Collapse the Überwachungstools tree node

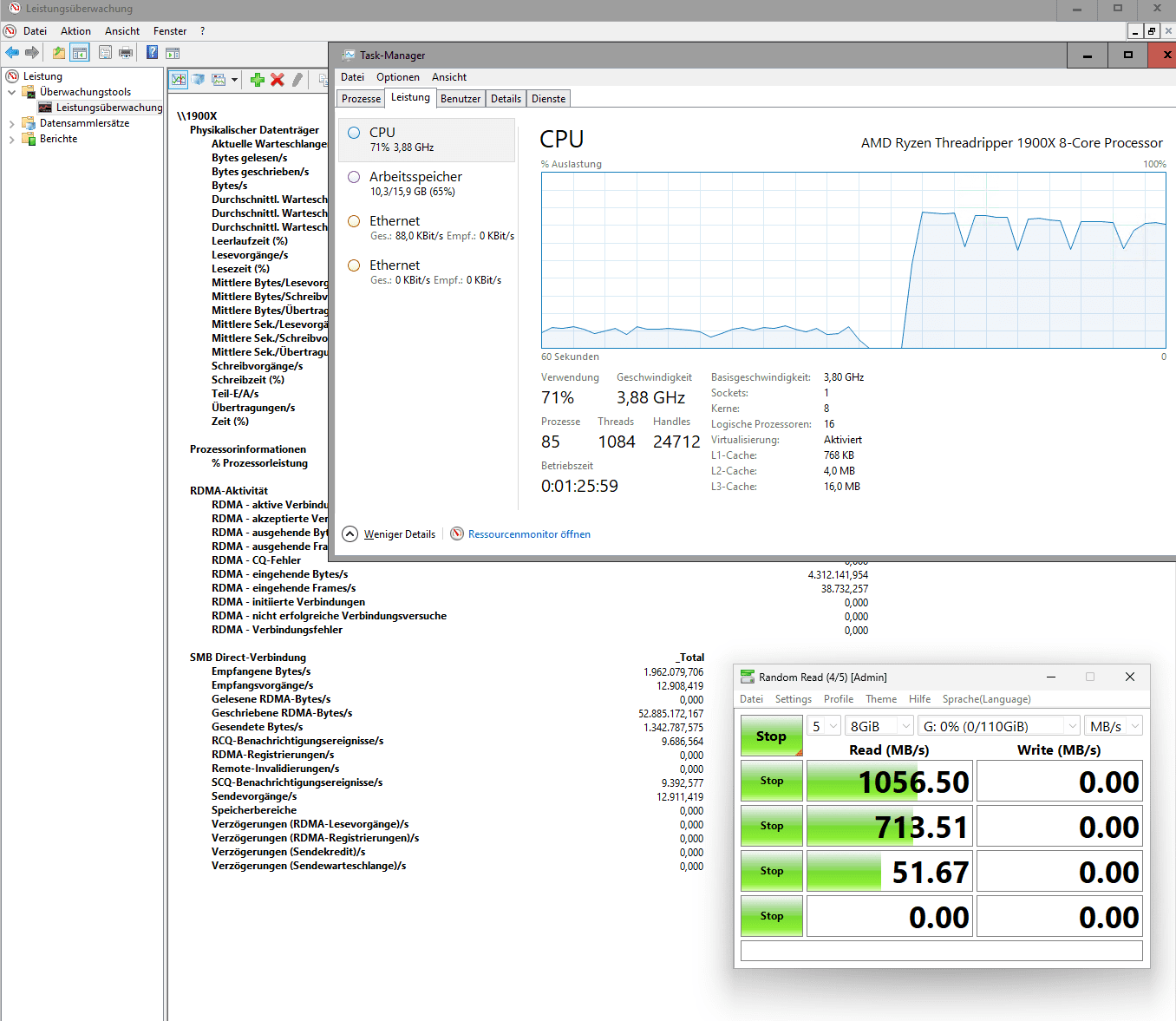point(11,92)
